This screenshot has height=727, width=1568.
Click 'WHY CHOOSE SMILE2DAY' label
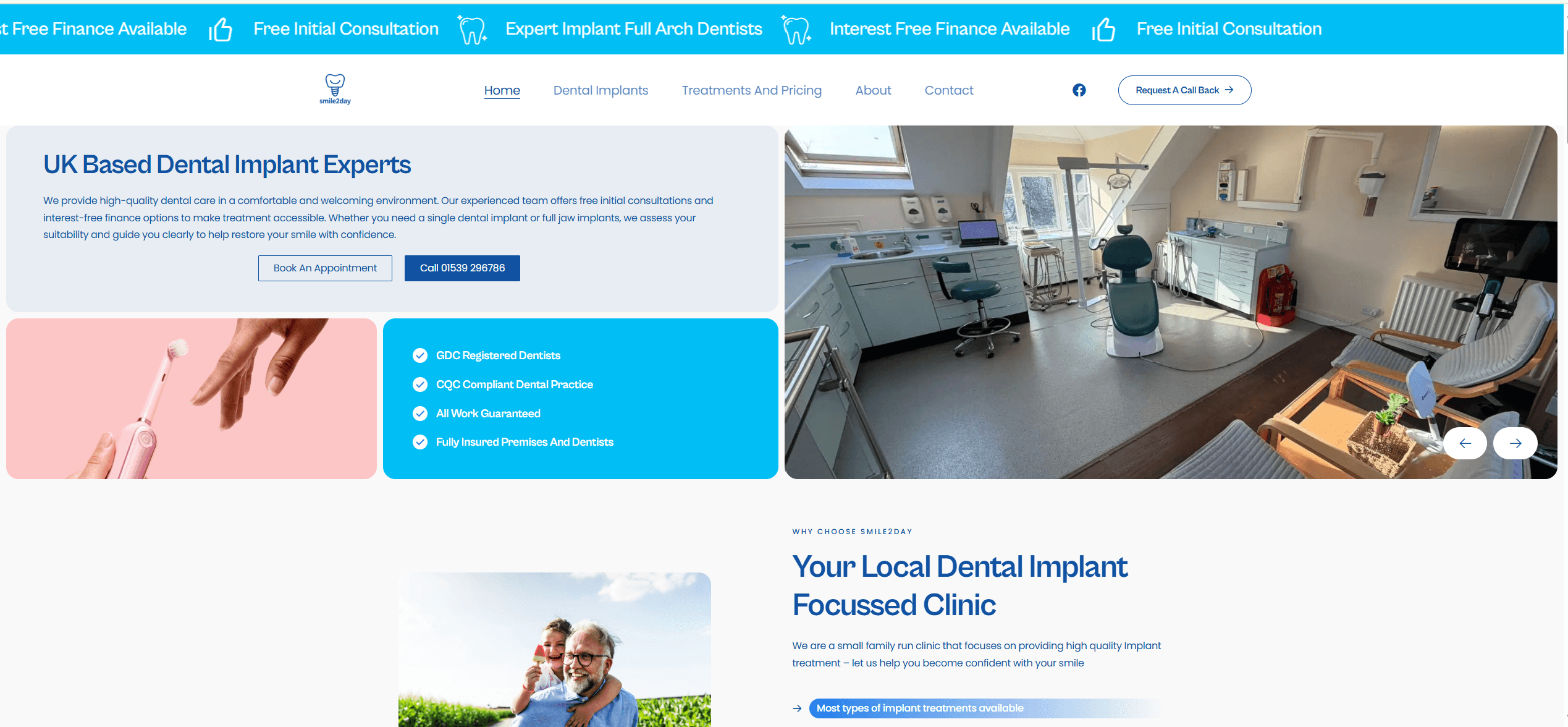[852, 532]
